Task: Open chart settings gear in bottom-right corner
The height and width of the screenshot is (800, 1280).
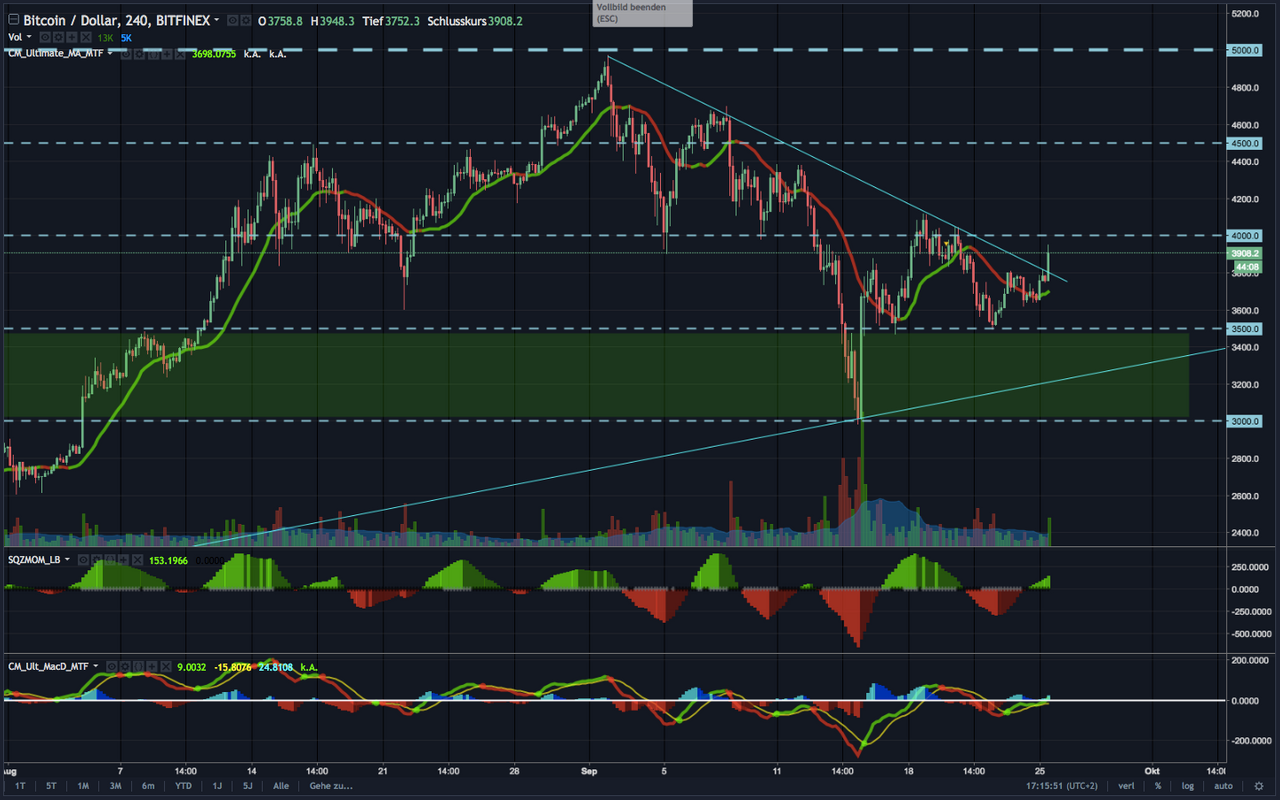Action: point(1258,786)
